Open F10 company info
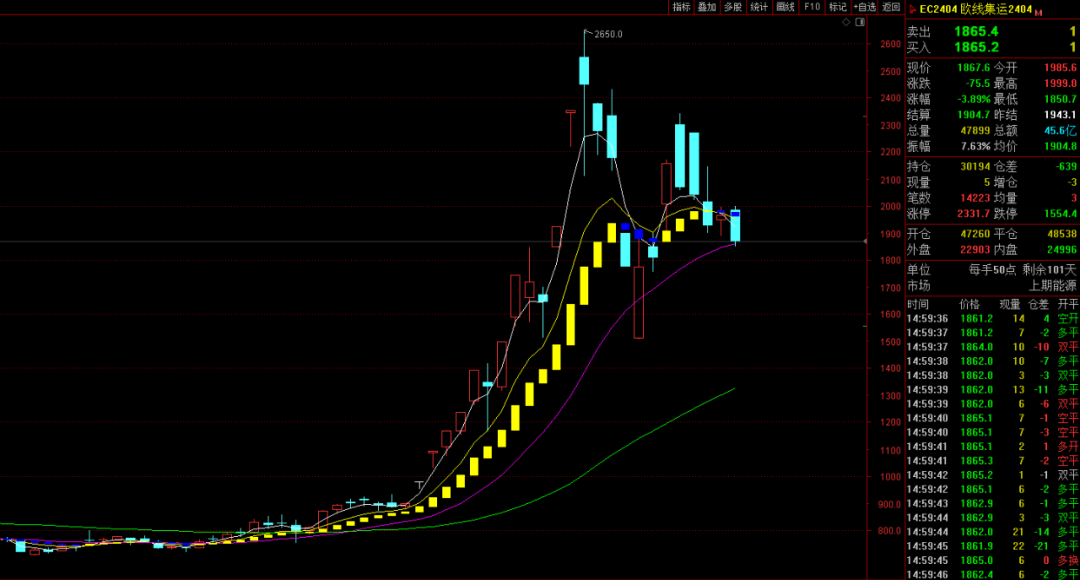 tap(812, 7)
